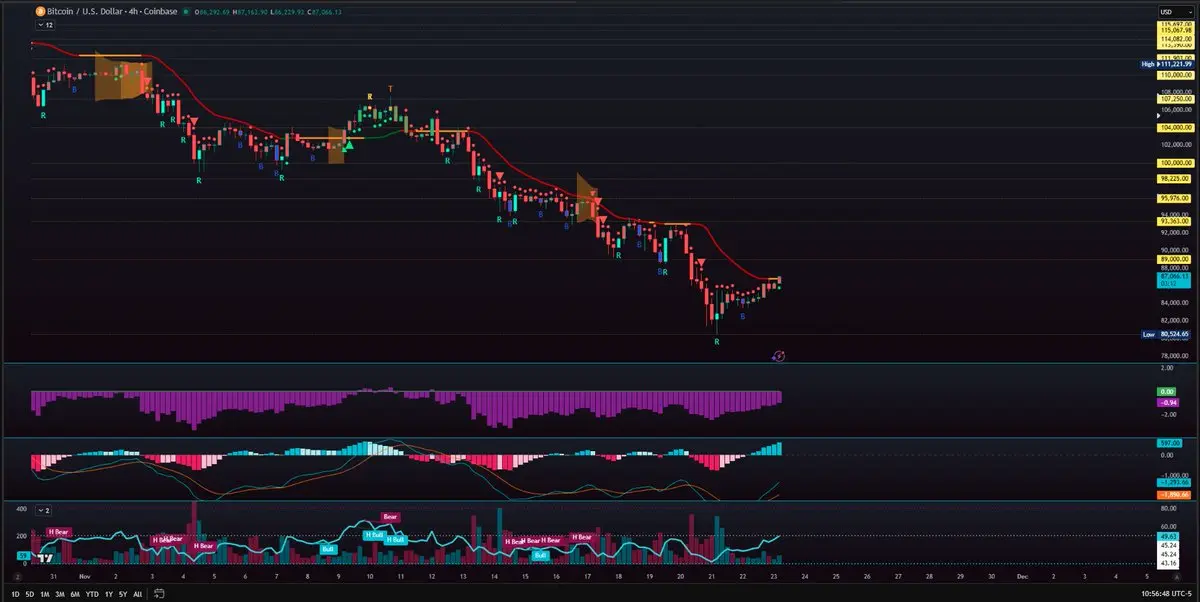Click the Low 80,524.65 price label

[x=1167, y=335]
